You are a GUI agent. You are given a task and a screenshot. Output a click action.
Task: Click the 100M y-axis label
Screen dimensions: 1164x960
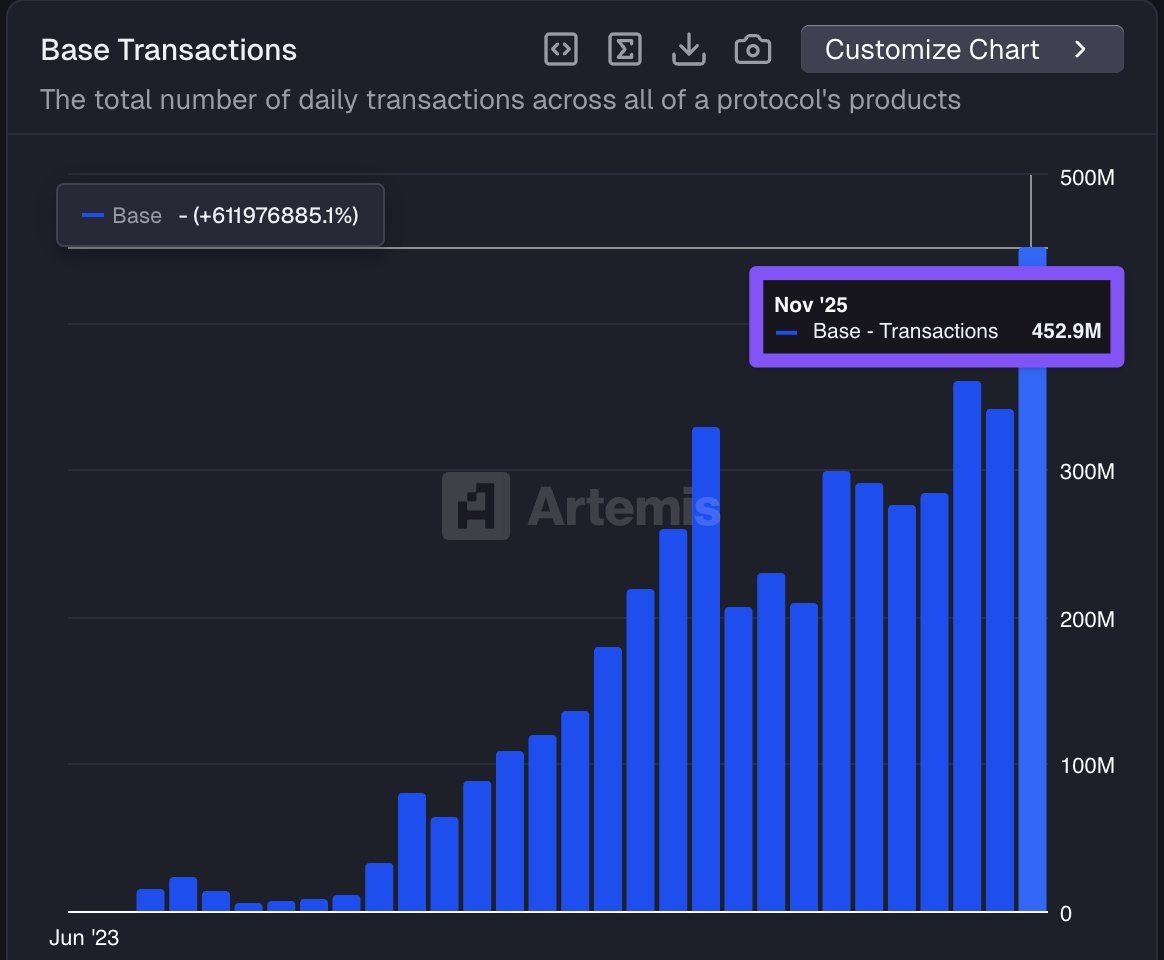(x=1086, y=766)
